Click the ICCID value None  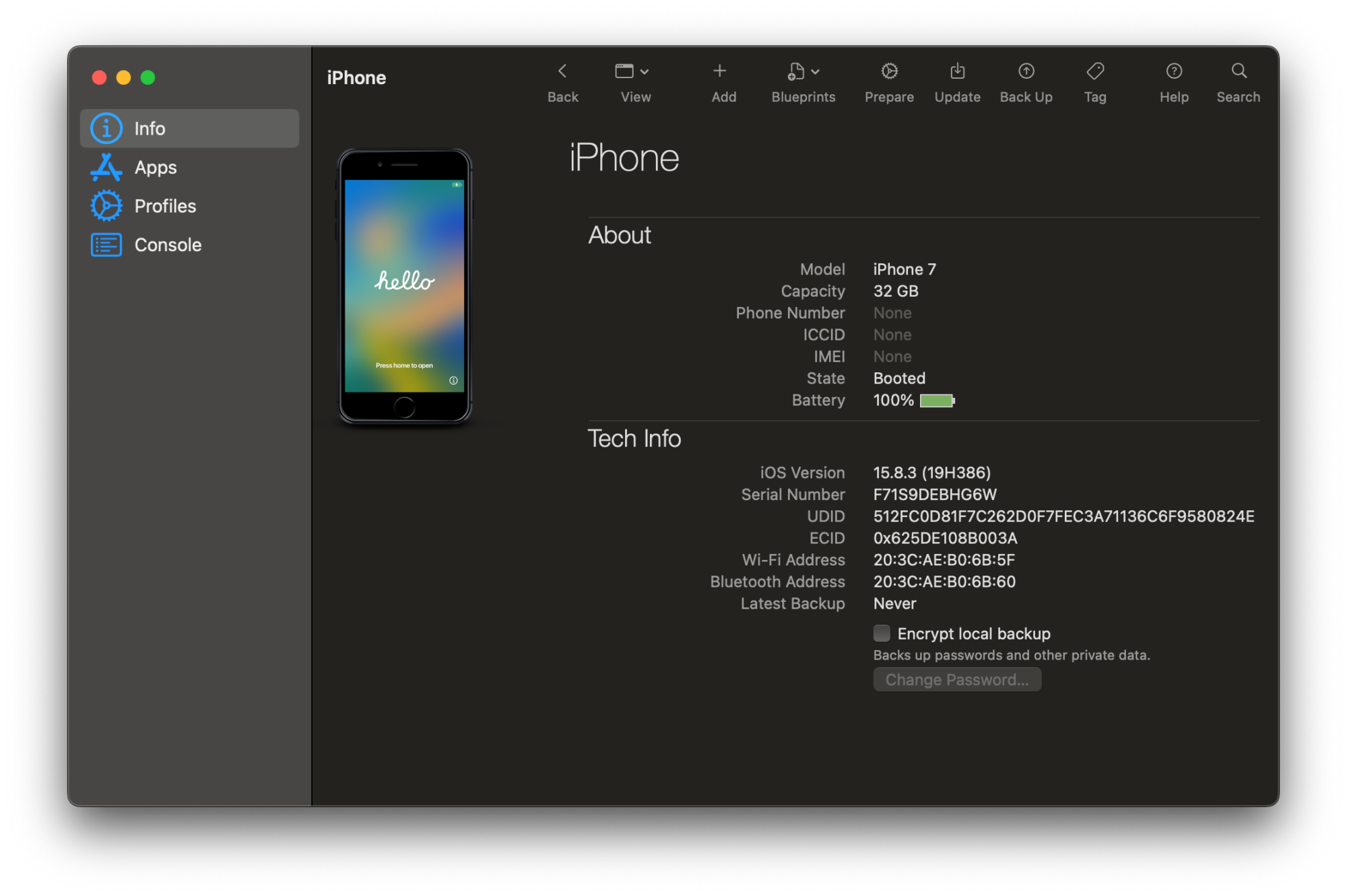click(x=892, y=335)
